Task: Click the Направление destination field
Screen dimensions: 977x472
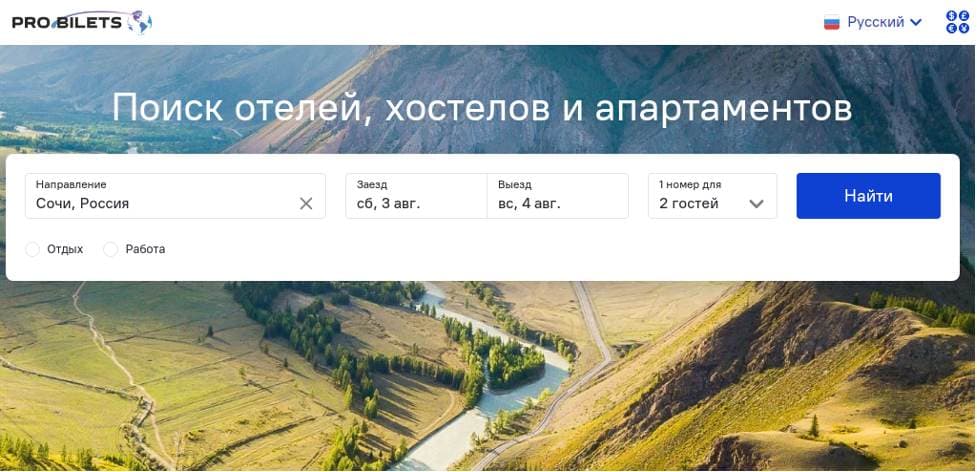Action: pos(175,196)
